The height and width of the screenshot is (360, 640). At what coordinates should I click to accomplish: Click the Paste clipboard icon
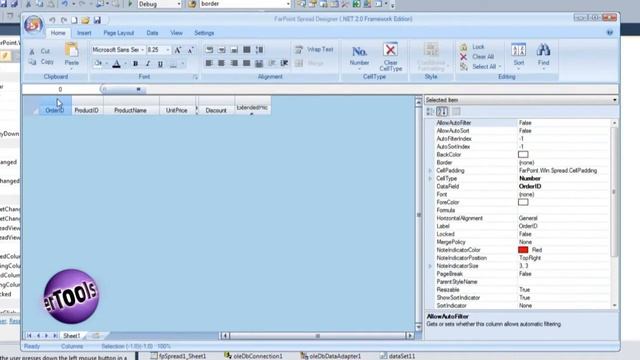click(x=71, y=50)
